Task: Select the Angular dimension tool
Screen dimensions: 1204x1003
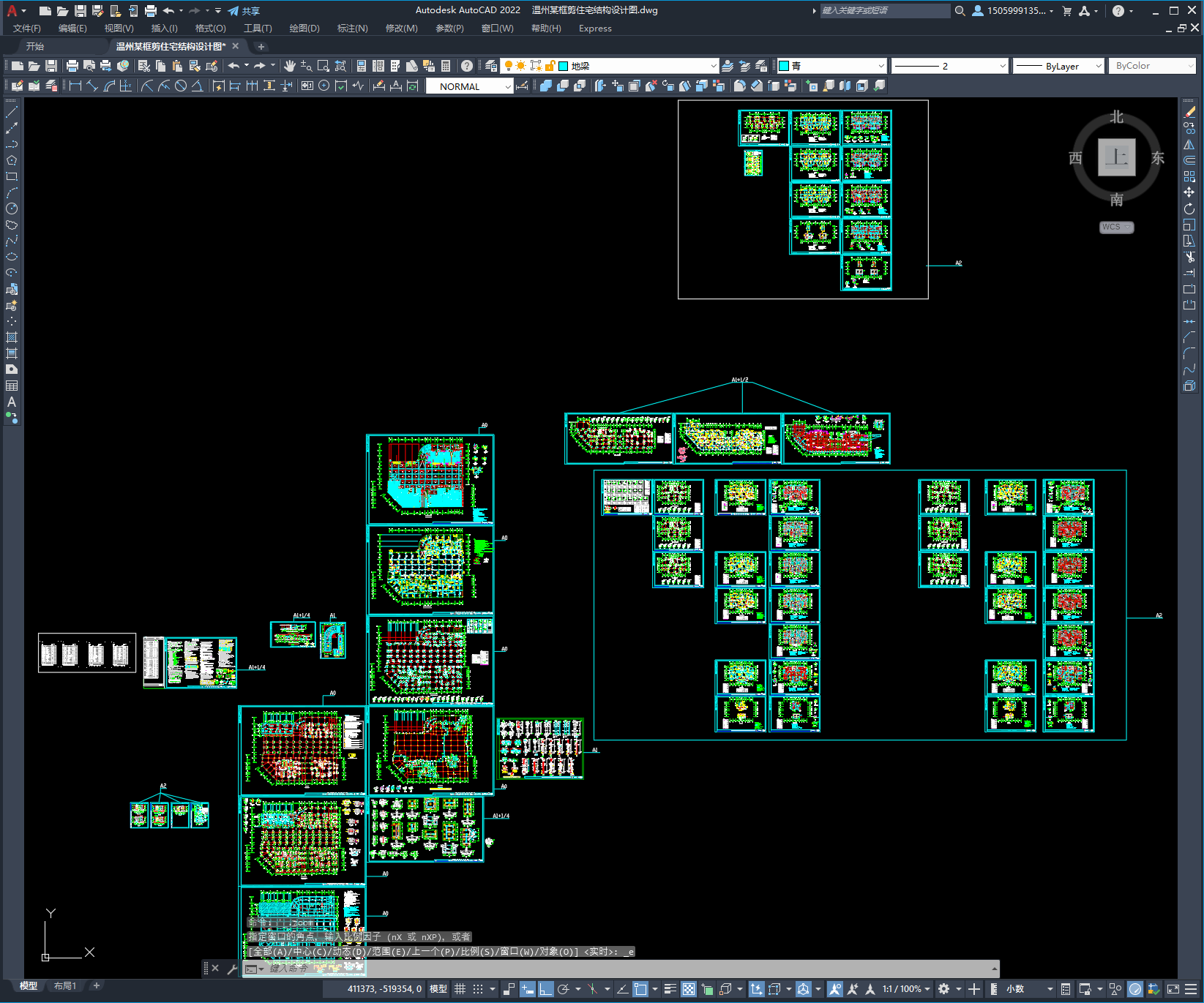Action: click(198, 86)
